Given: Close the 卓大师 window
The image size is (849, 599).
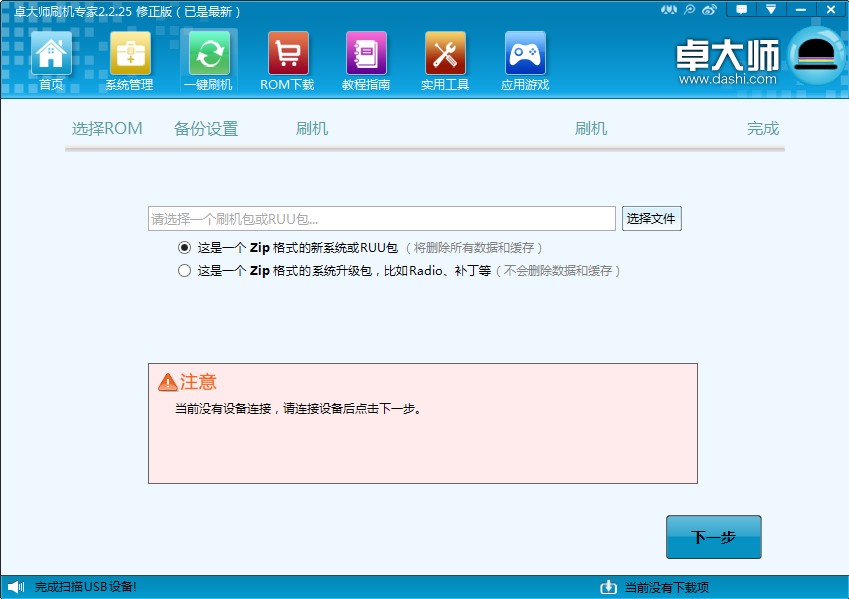Looking at the screenshot, I should click(x=831, y=9).
